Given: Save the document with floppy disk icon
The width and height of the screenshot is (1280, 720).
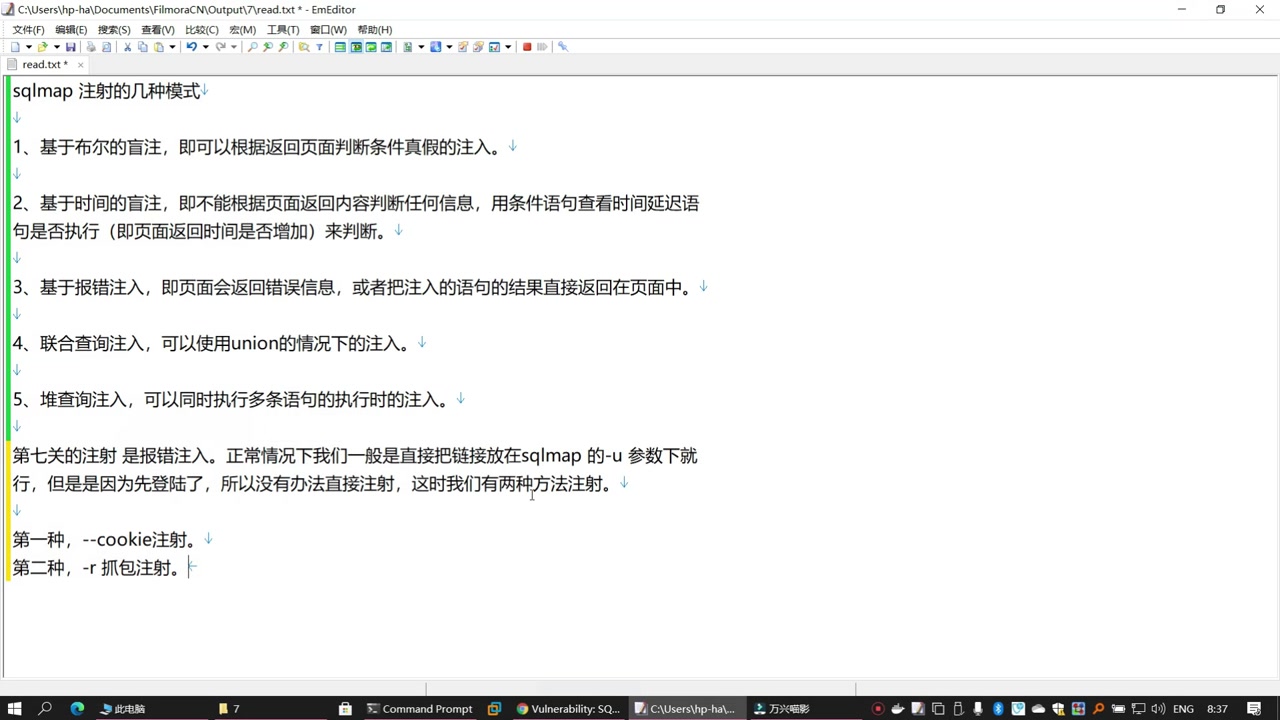Looking at the screenshot, I should click(x=70, y=47).
